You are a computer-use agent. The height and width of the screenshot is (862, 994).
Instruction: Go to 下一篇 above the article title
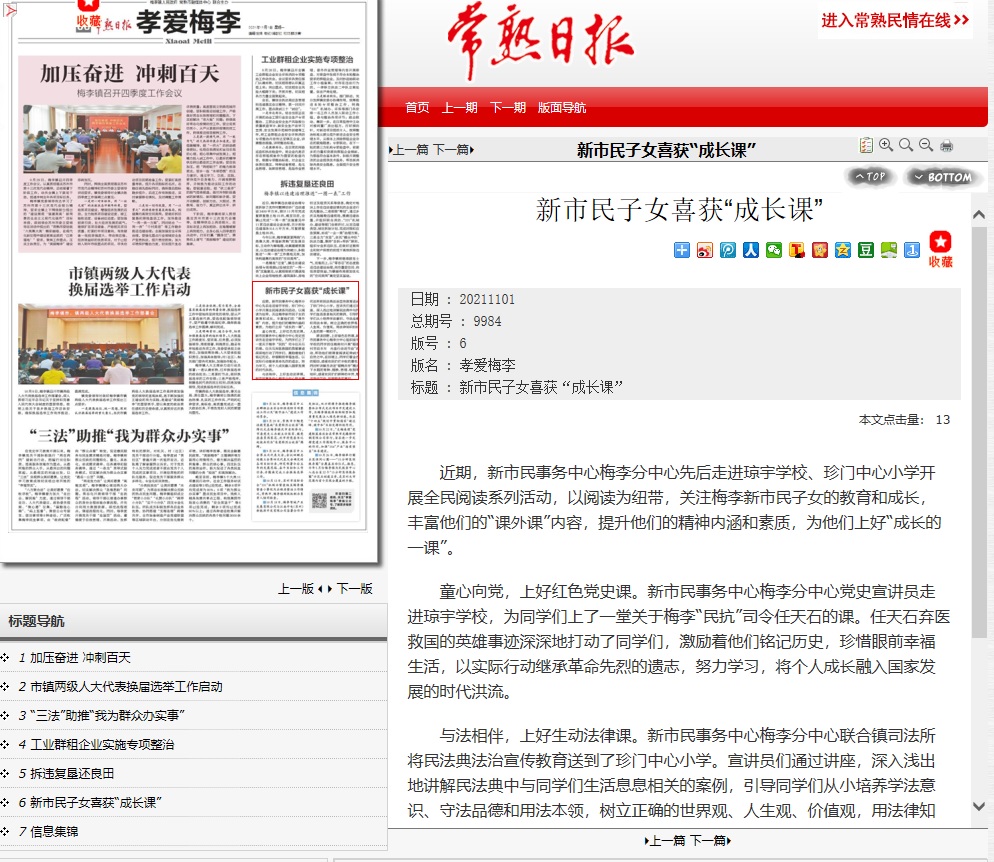(x=453, y=150)
